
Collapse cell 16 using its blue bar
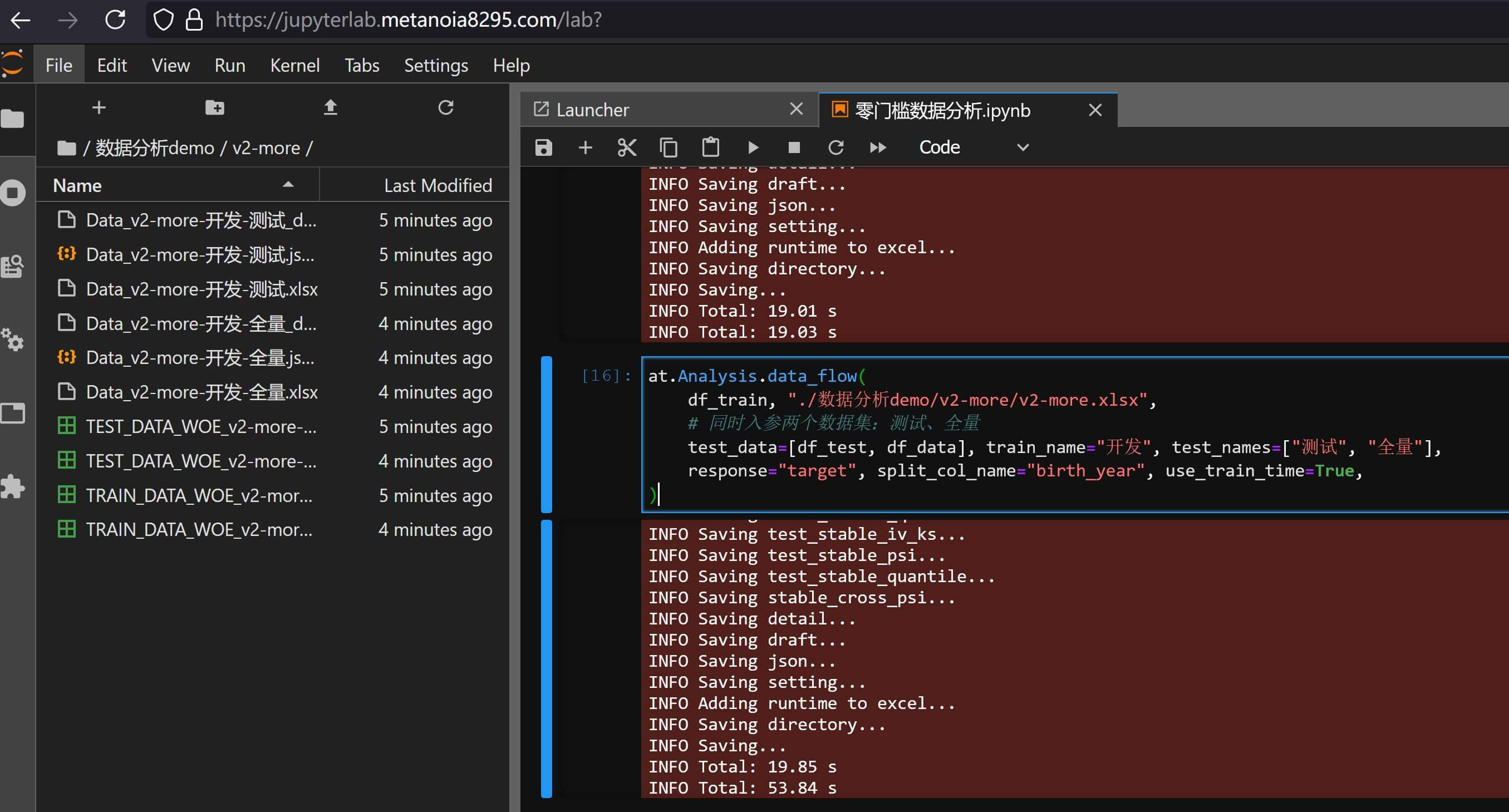click(x=546, y=434)
